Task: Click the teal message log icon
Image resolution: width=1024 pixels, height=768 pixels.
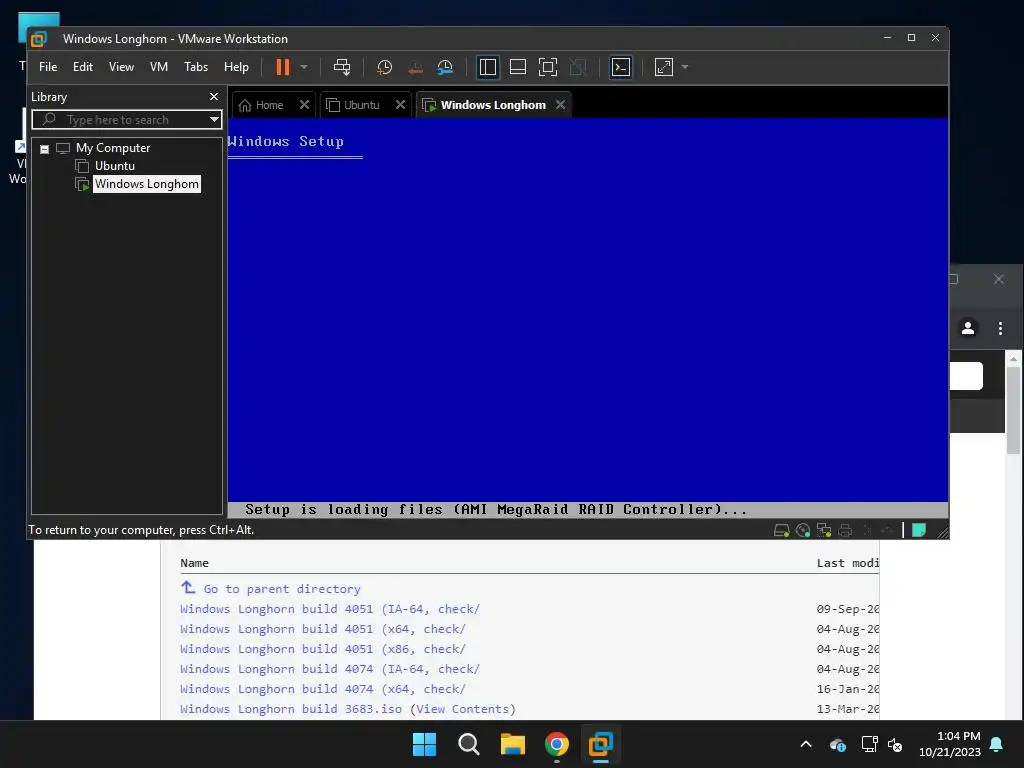Action: pyautogui.click(x=919, y=530)
